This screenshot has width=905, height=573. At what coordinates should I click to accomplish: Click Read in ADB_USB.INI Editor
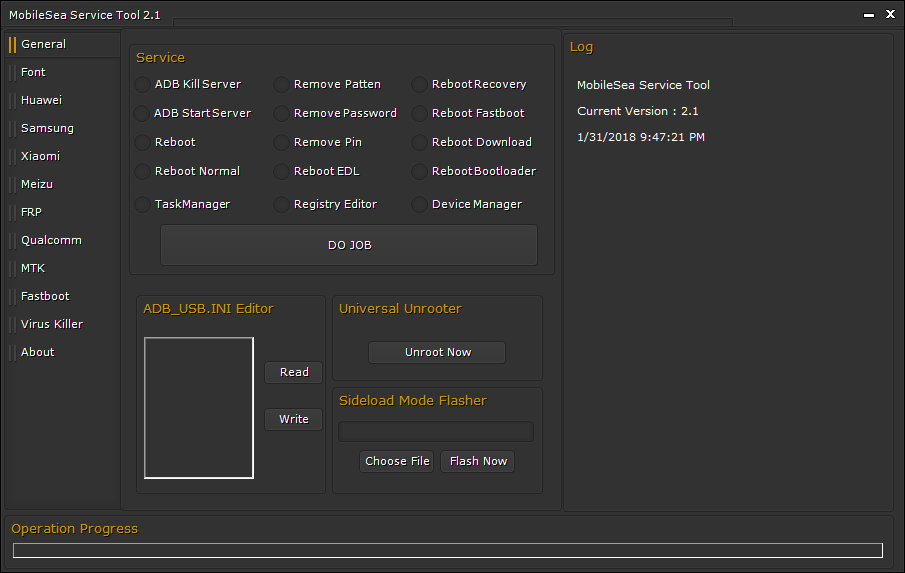294,373
